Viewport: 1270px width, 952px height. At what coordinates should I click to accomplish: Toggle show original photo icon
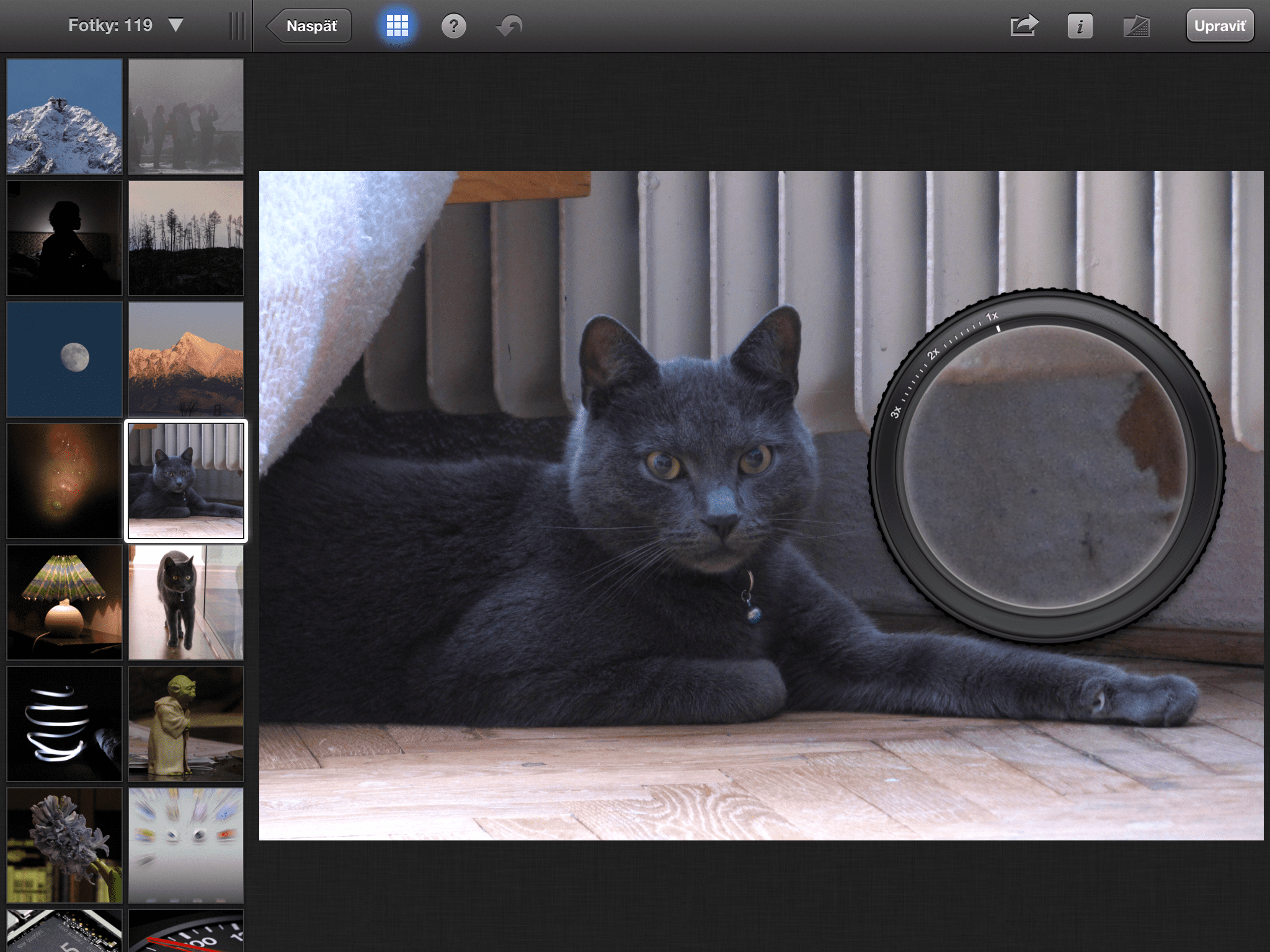1136,26
